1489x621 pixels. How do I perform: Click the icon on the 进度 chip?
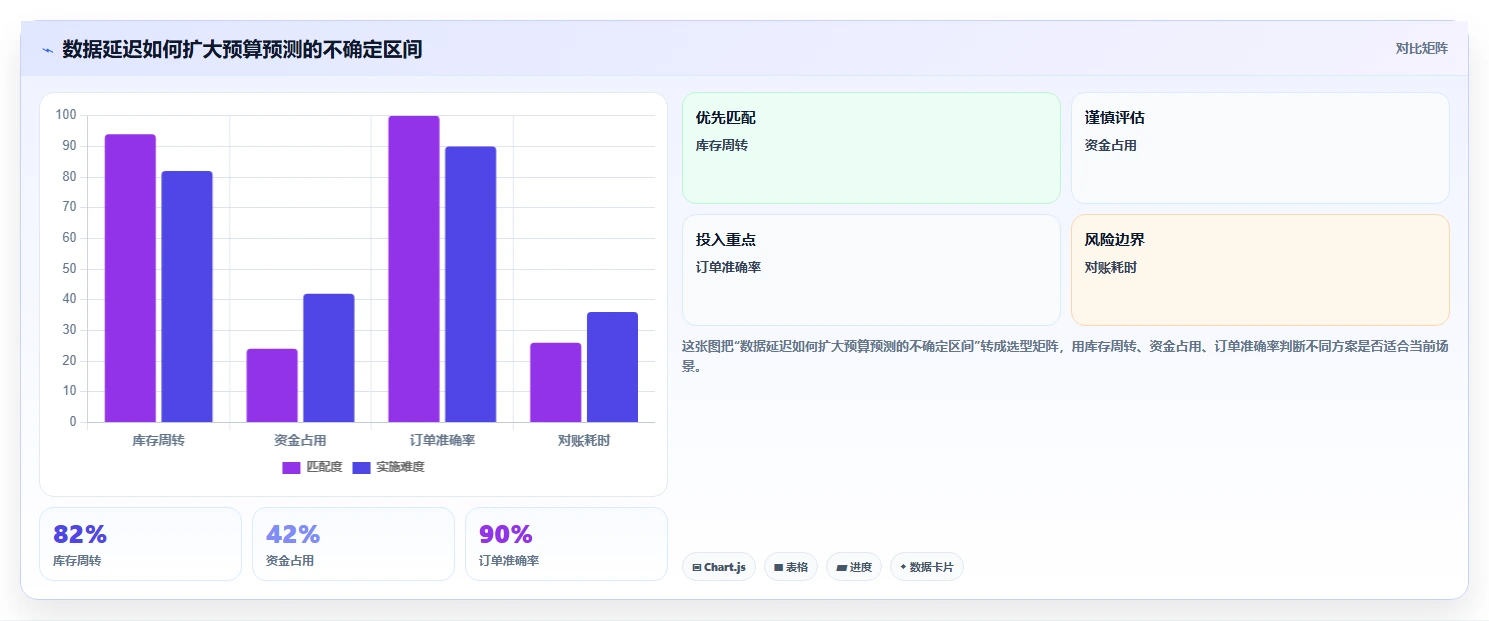click(841, 567)
